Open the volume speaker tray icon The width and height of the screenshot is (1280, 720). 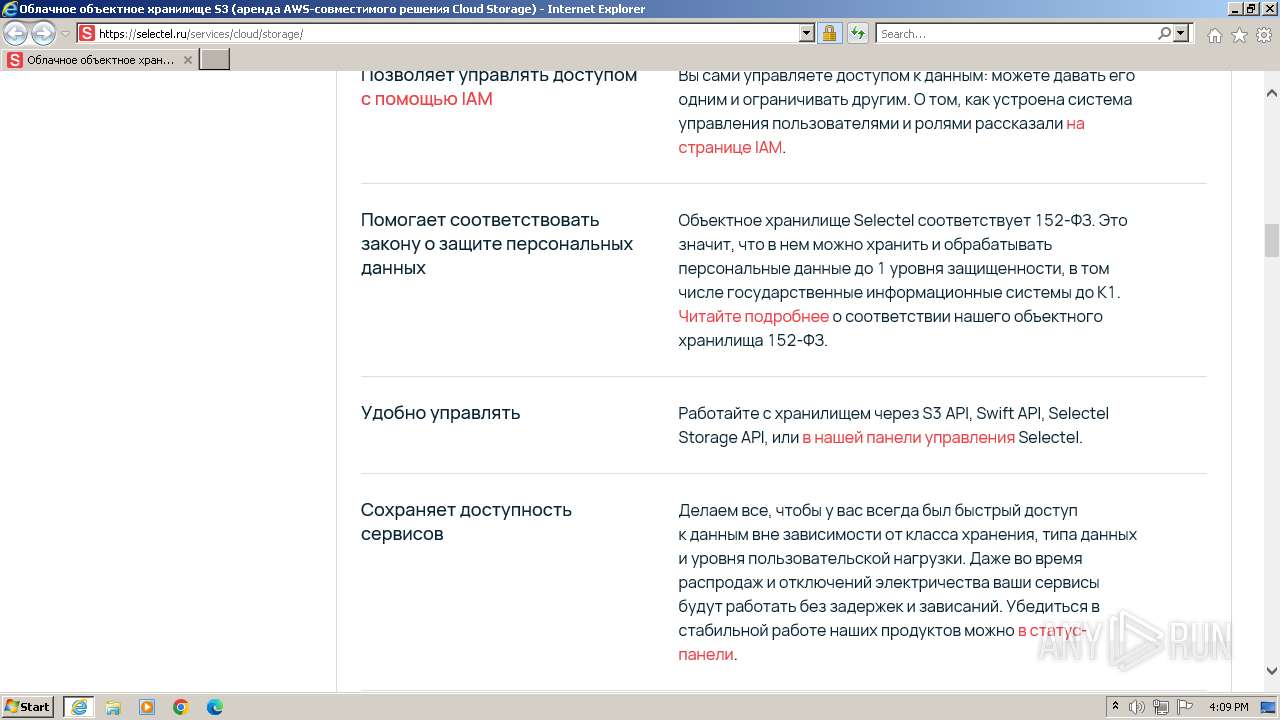coord(1137,707)
